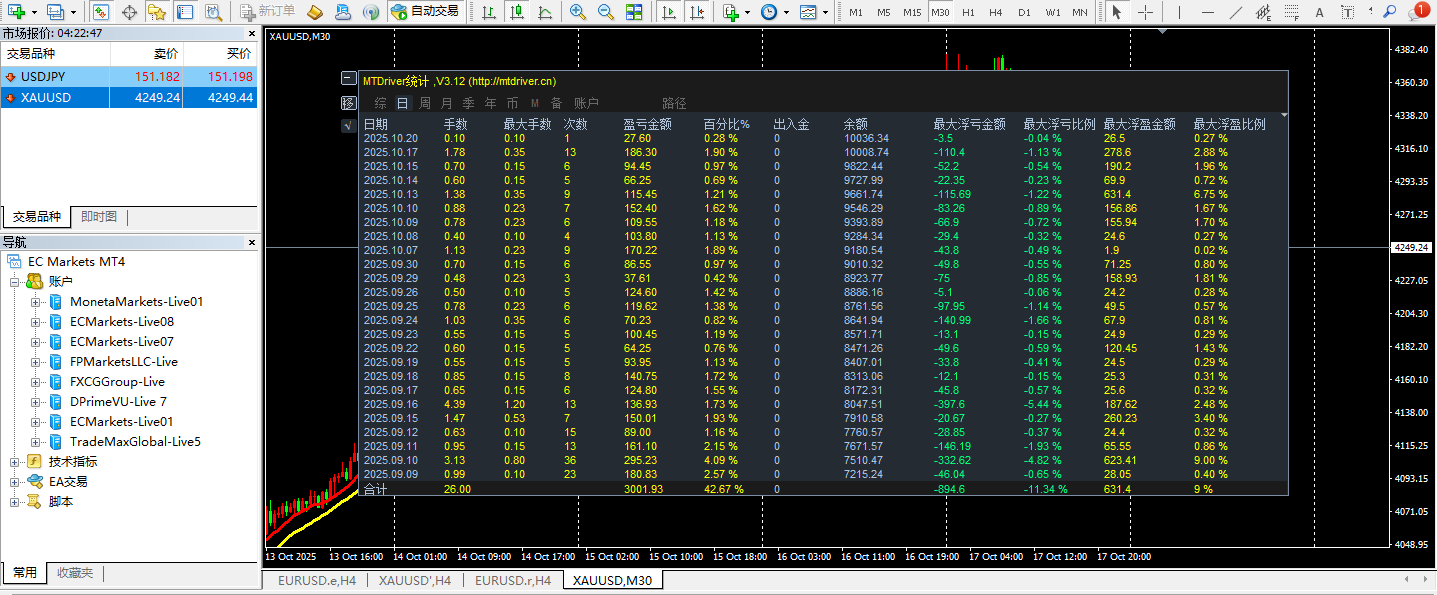Viewport: 1437px width, 595px height.
Task: Open the EURUSD.r,H4 chart tab
Action: pos(513,580)
